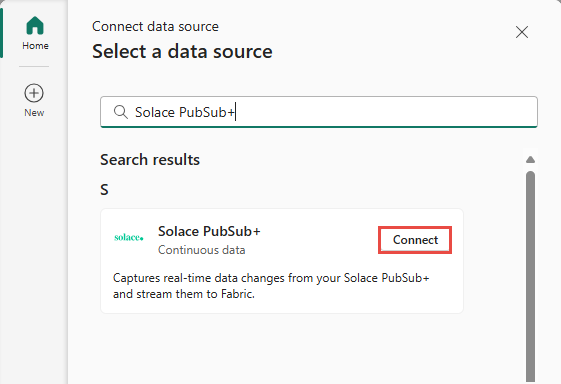Image resolution: width=561 pixels, height=384 pixels.
Task: Click the letter S group header
Action: (104, 190)
